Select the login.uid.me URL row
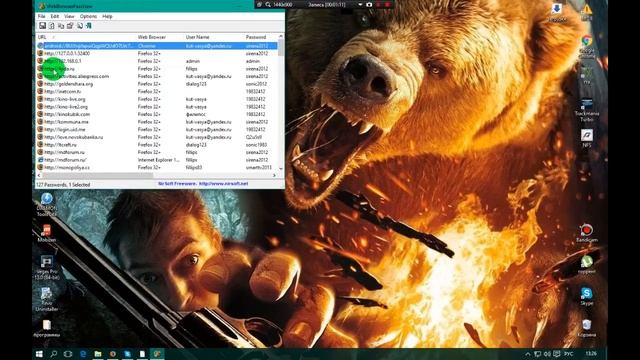Viewport: 640px width, 360px height. tap(157, 129)
